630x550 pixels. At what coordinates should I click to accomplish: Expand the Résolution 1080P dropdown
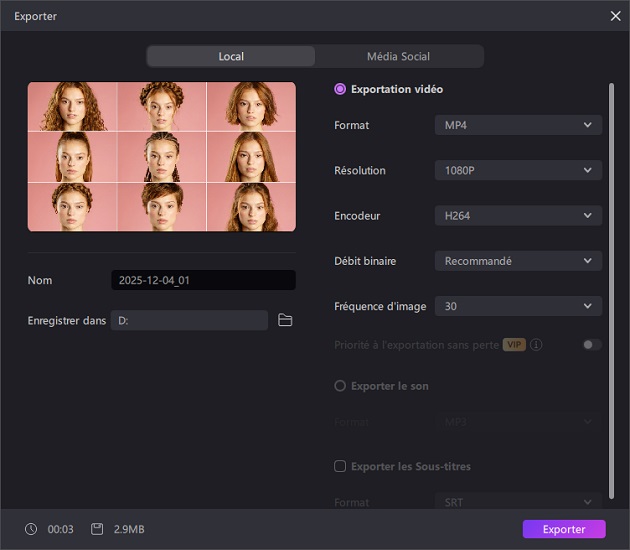[518, 171]
